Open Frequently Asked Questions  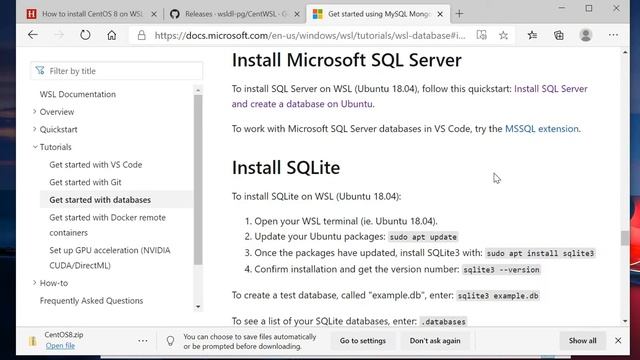91,300
